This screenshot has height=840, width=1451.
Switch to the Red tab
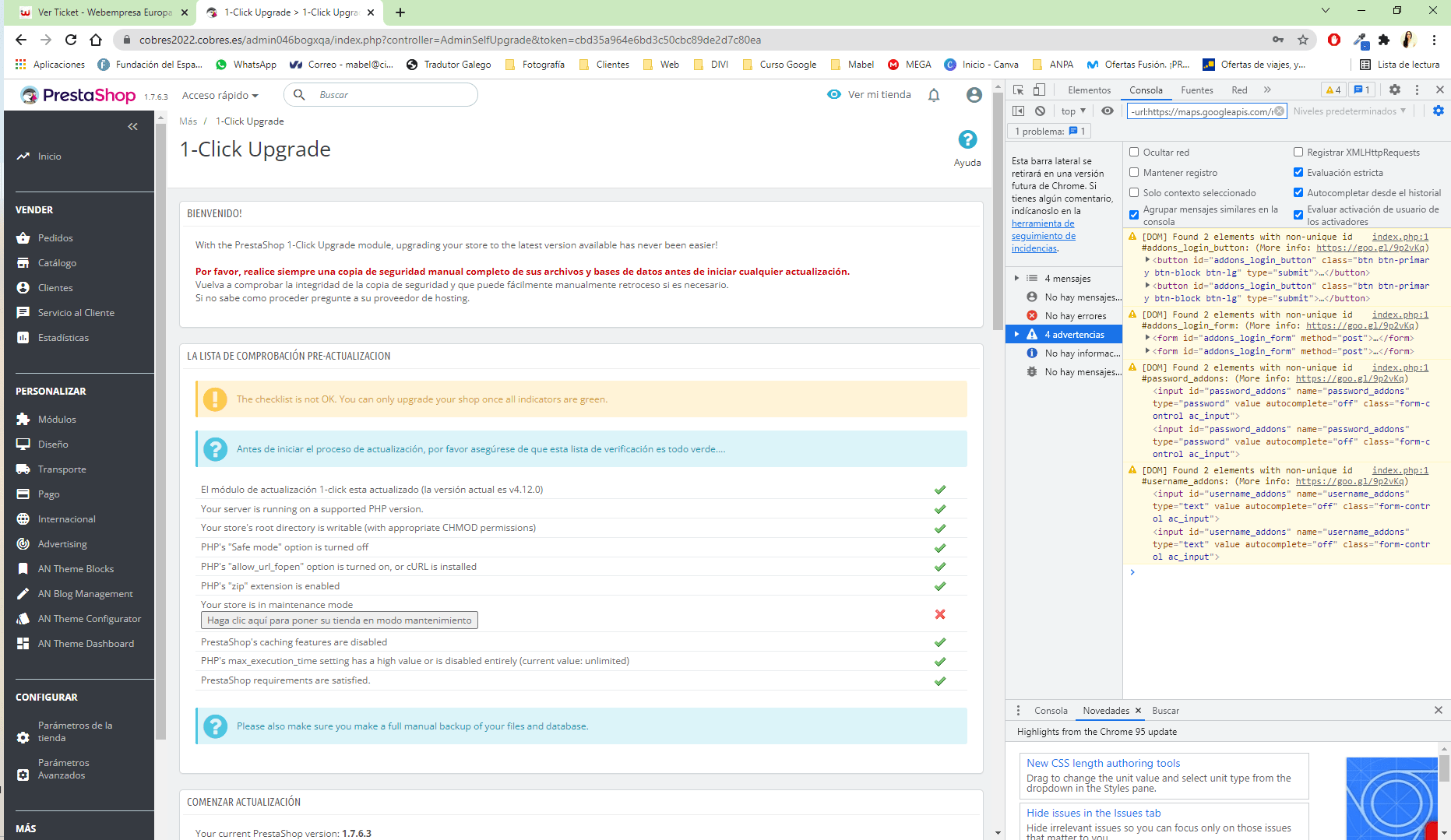coord(1239,90)
